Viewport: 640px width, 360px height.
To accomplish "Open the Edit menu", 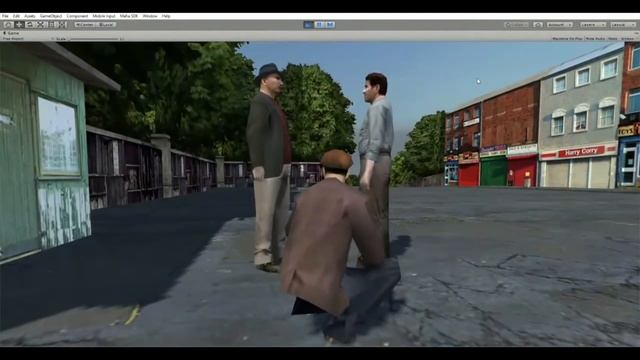I will pyautogui.click(x=16, y=16).
